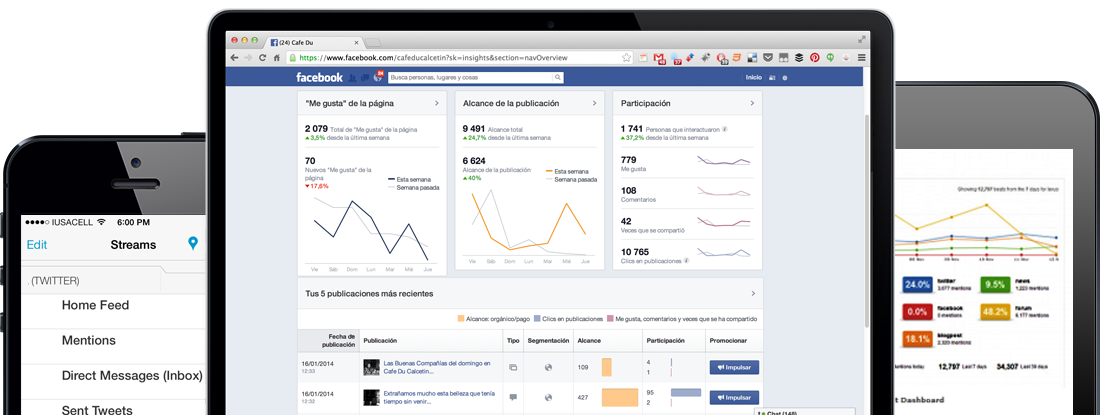1100x415 pixels.
Task: Expand 'Tus 5 publicaciones más recientes' chevron
Action: click(x=753, y=294)
